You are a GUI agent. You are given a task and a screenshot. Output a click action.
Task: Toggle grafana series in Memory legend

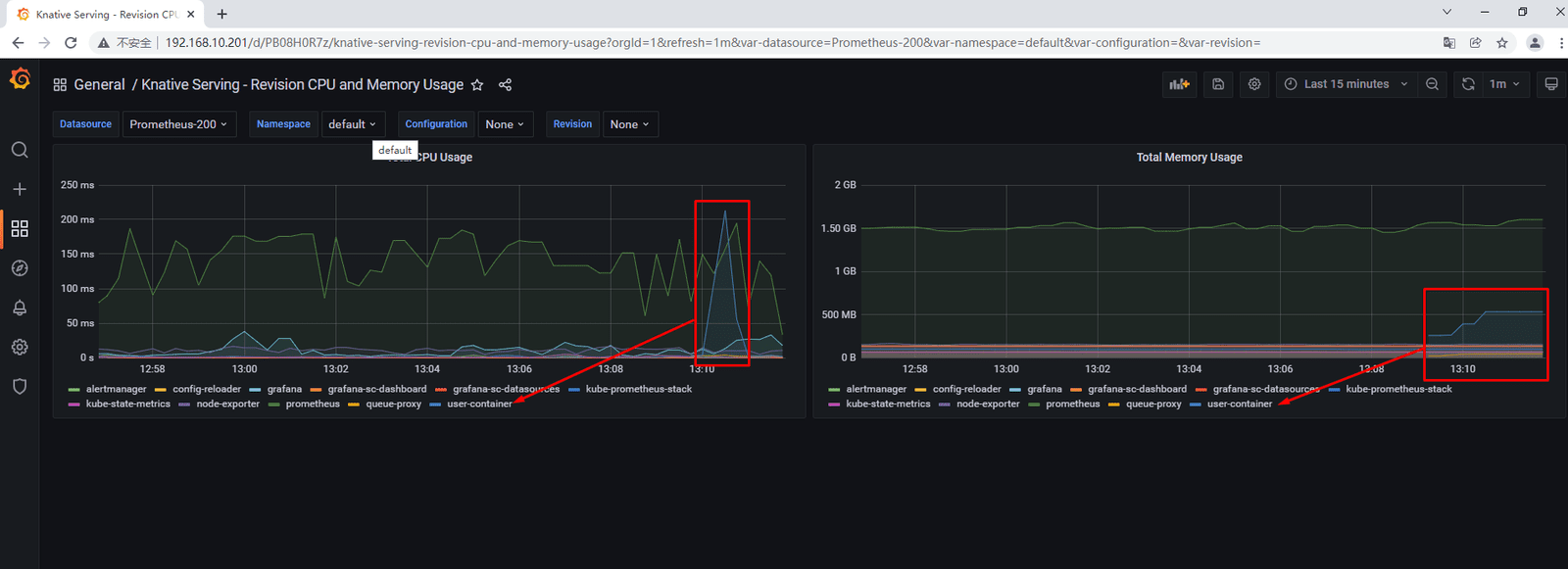[x=1045, y=389]
